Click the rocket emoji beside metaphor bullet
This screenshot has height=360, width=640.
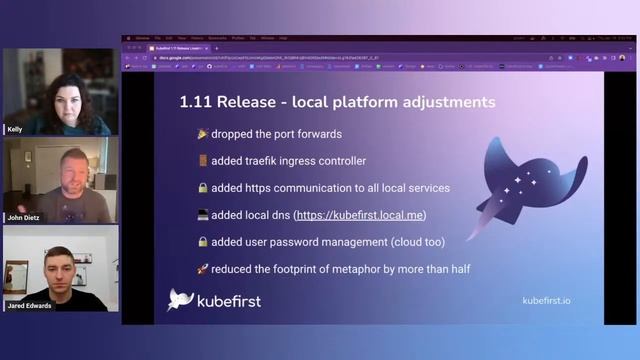(x=203, y=269)
